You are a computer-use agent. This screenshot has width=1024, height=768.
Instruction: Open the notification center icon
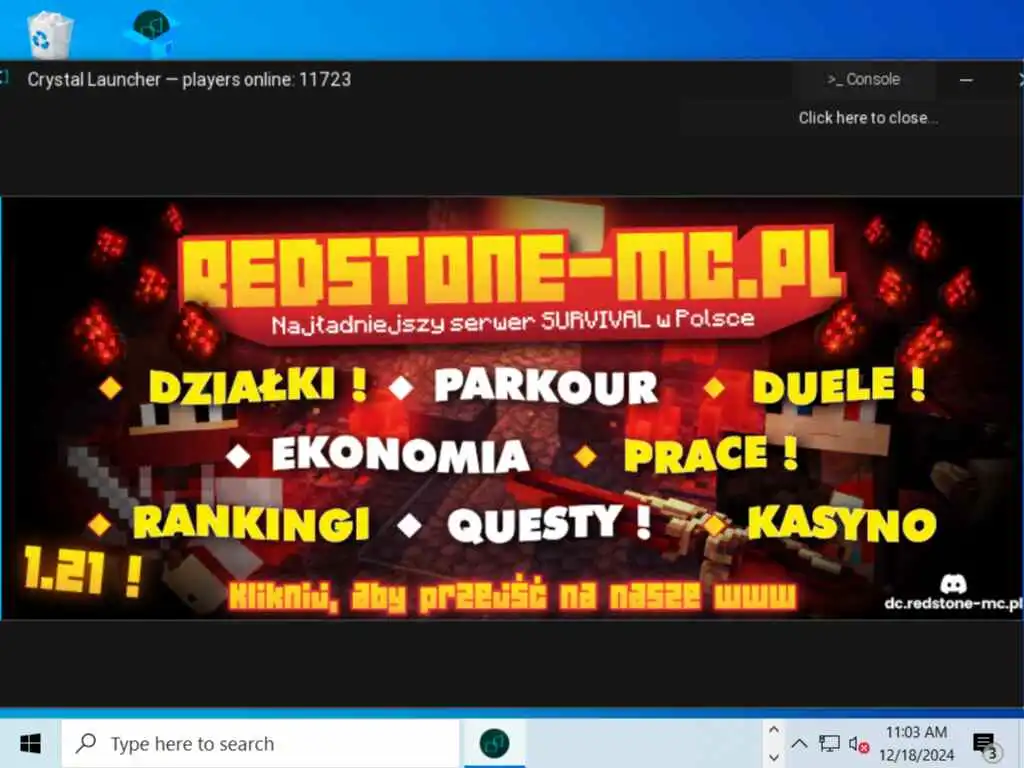(x=985, y=744)
